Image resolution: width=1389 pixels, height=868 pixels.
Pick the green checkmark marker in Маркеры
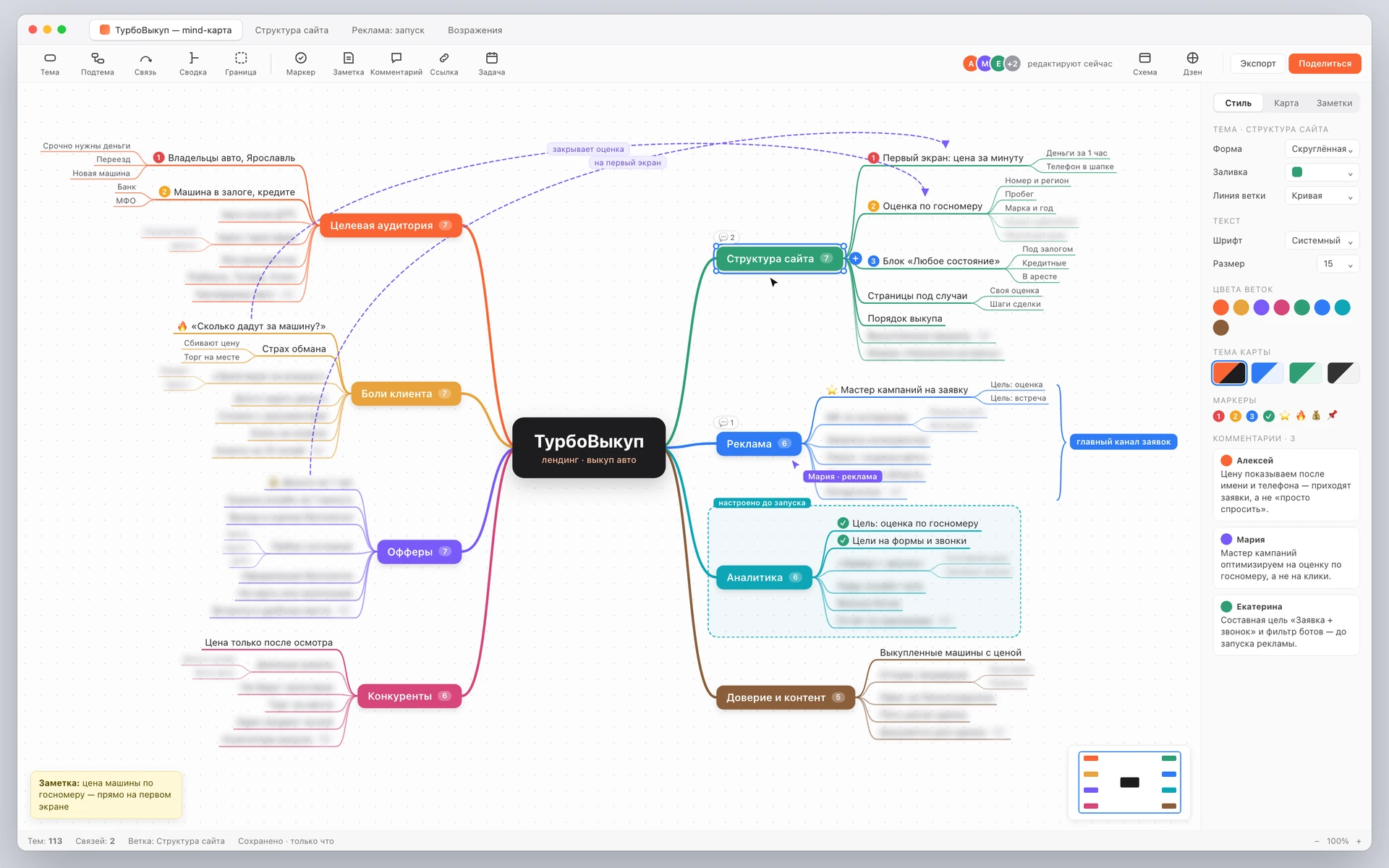coord(1269,416)
